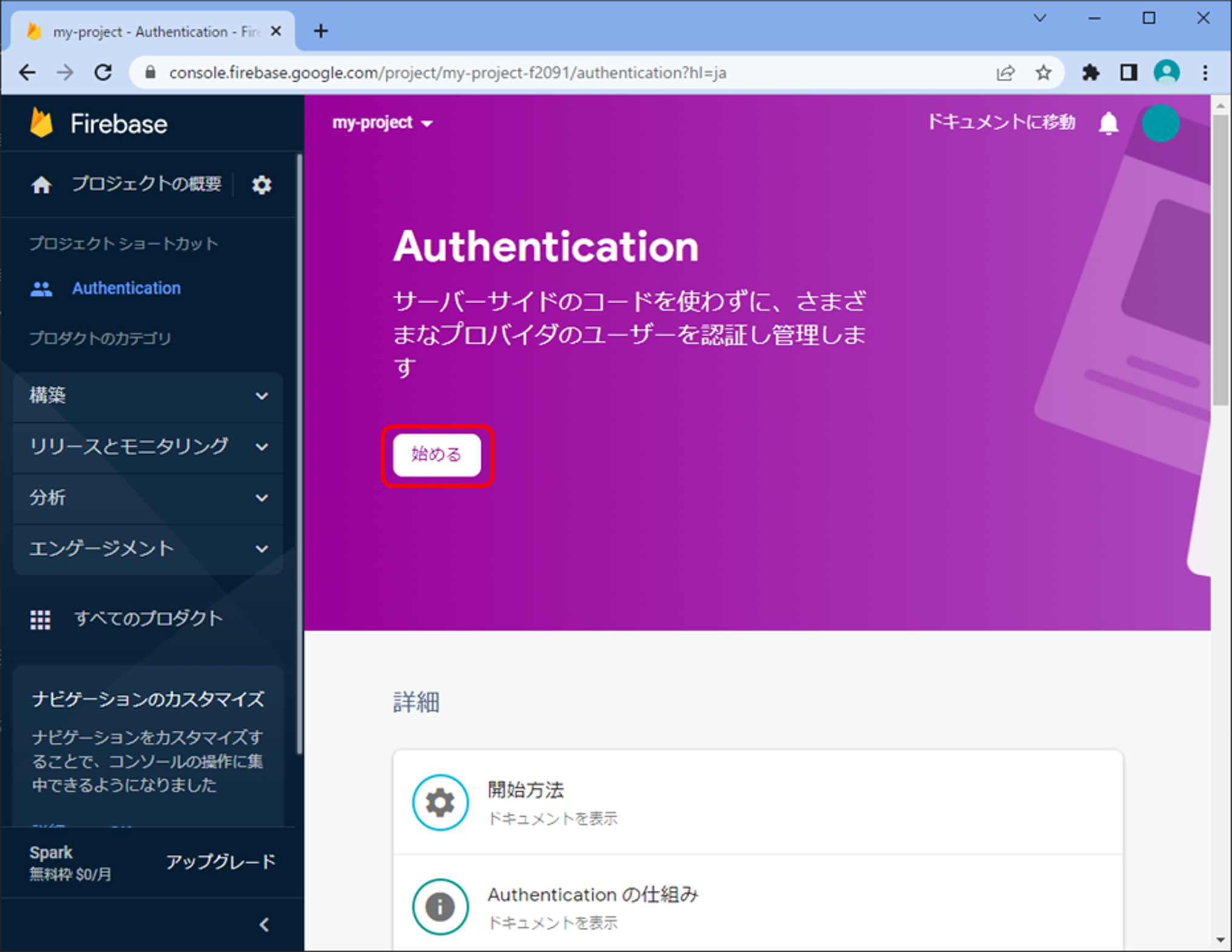Click page scrollbar up arrow
1232x952 pixels.
[1220, 106]
